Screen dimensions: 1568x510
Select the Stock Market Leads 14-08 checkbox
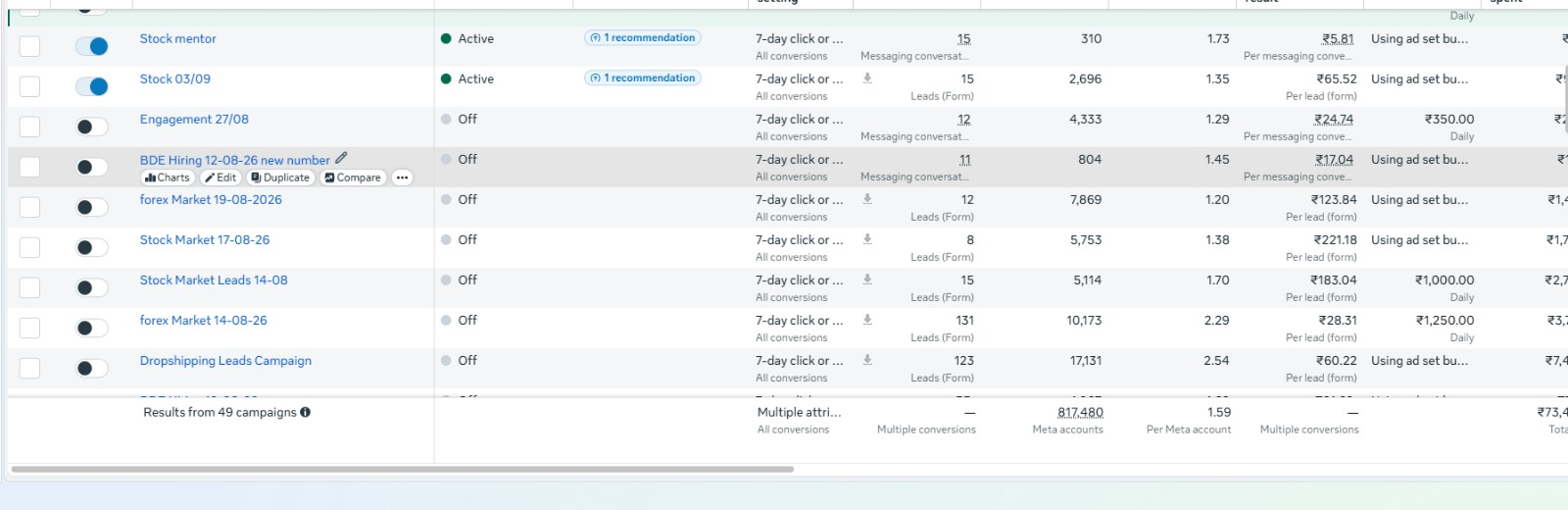pyautogui.click(x=30, y=287)
